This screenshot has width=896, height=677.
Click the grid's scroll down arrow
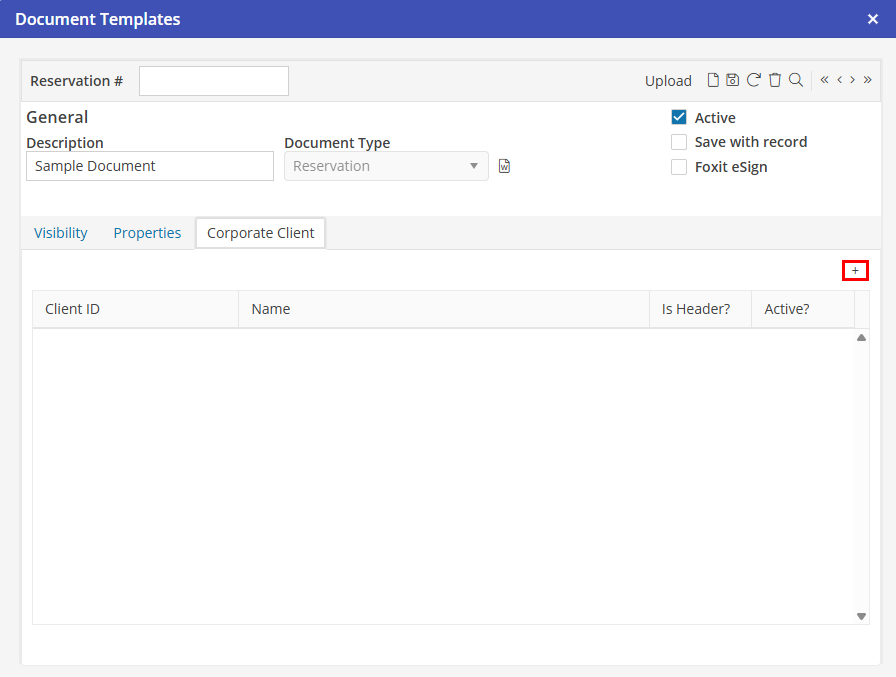pyautogui.click(x=862, y=617)
